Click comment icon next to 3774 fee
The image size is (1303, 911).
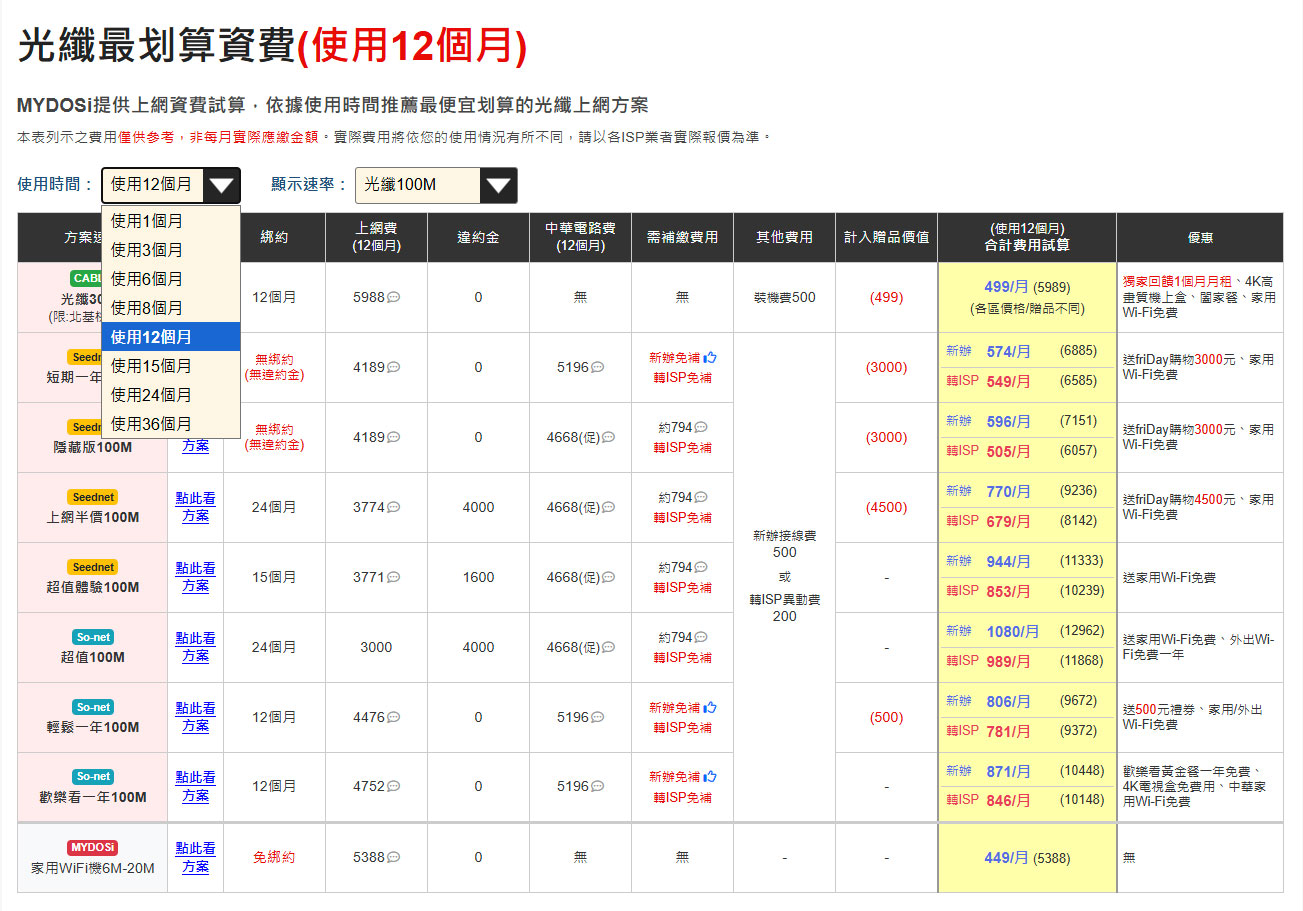coord(394,508)
